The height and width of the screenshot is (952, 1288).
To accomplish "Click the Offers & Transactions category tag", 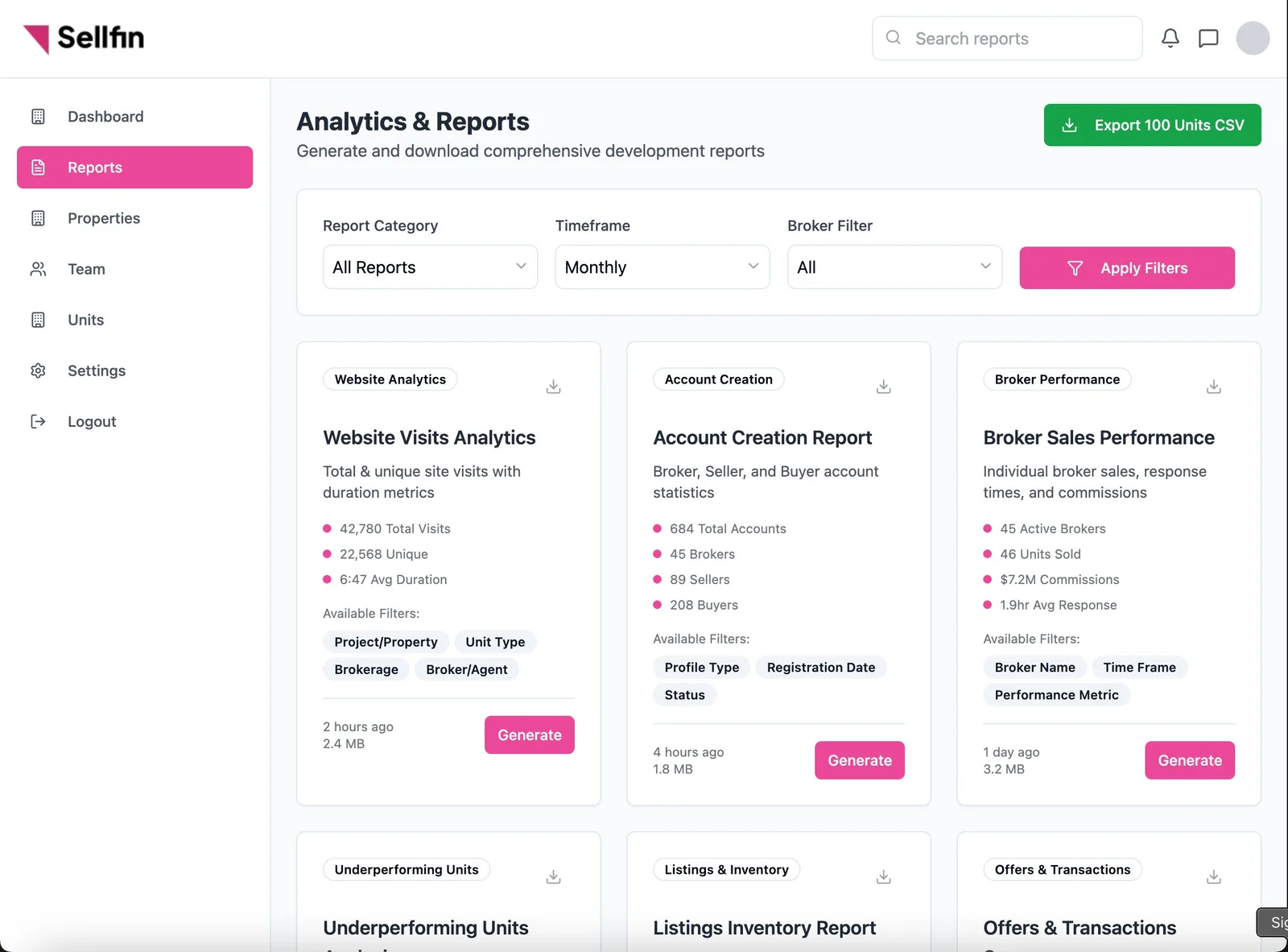I will [x=1062, y=870].
